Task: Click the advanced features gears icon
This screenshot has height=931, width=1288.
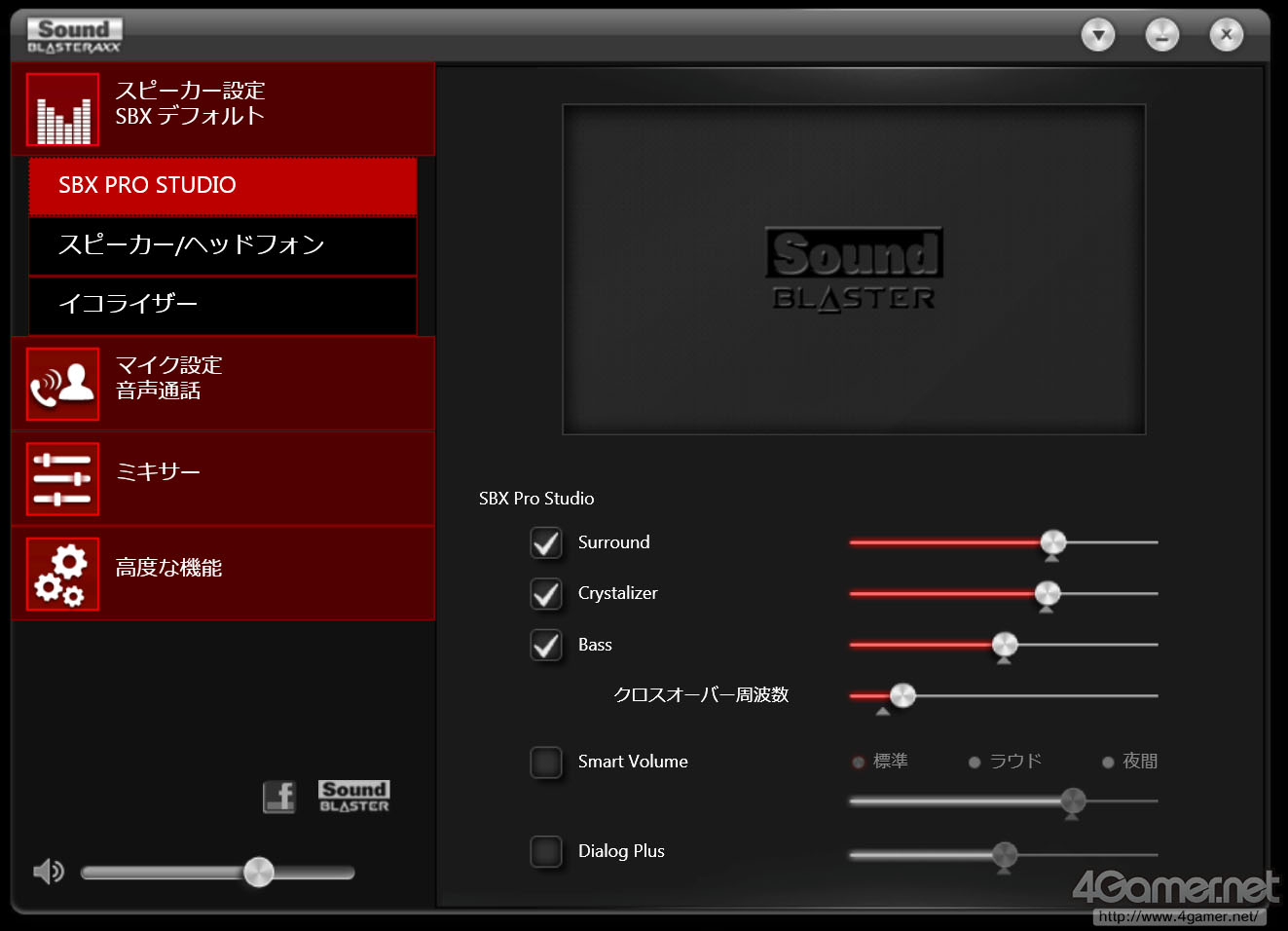Action: pyautogui.click(x=63, y=574)
